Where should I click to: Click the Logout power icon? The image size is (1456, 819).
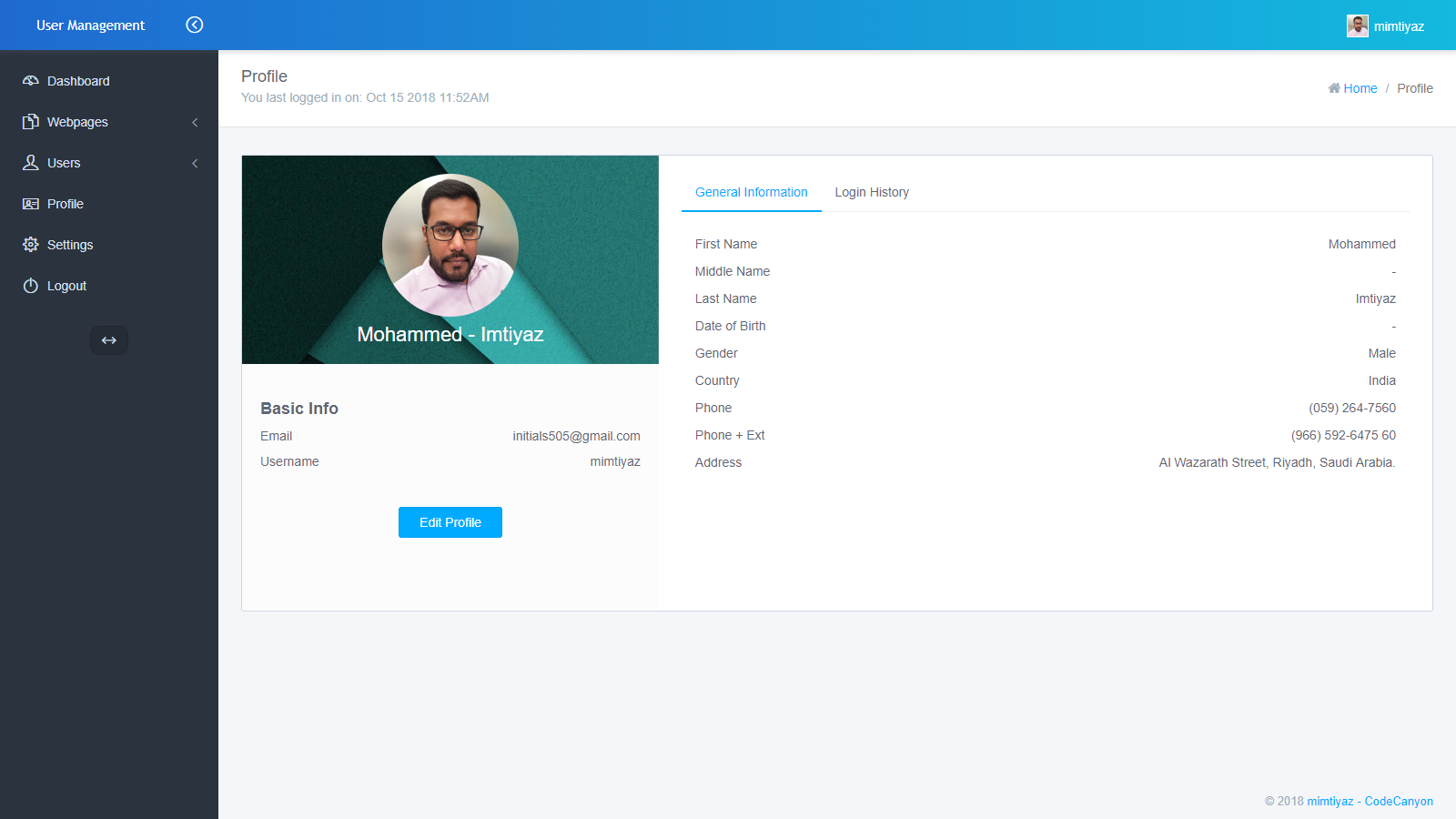tap(30, 285)
